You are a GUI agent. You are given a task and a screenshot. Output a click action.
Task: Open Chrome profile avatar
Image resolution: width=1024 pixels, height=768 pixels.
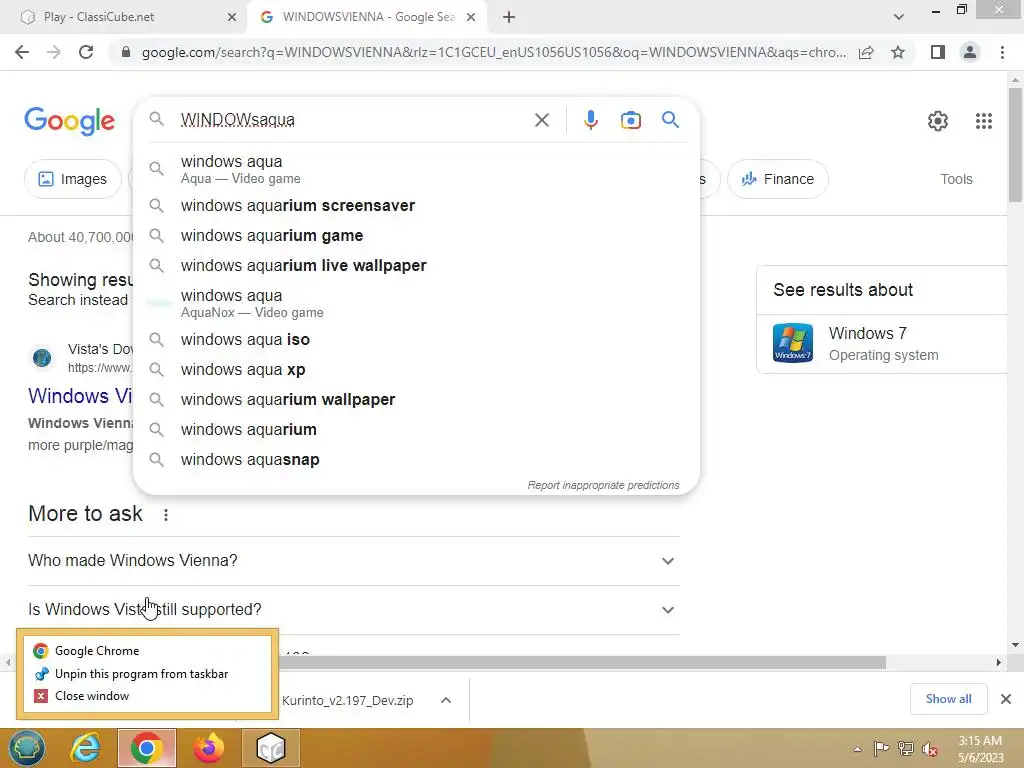970,52
